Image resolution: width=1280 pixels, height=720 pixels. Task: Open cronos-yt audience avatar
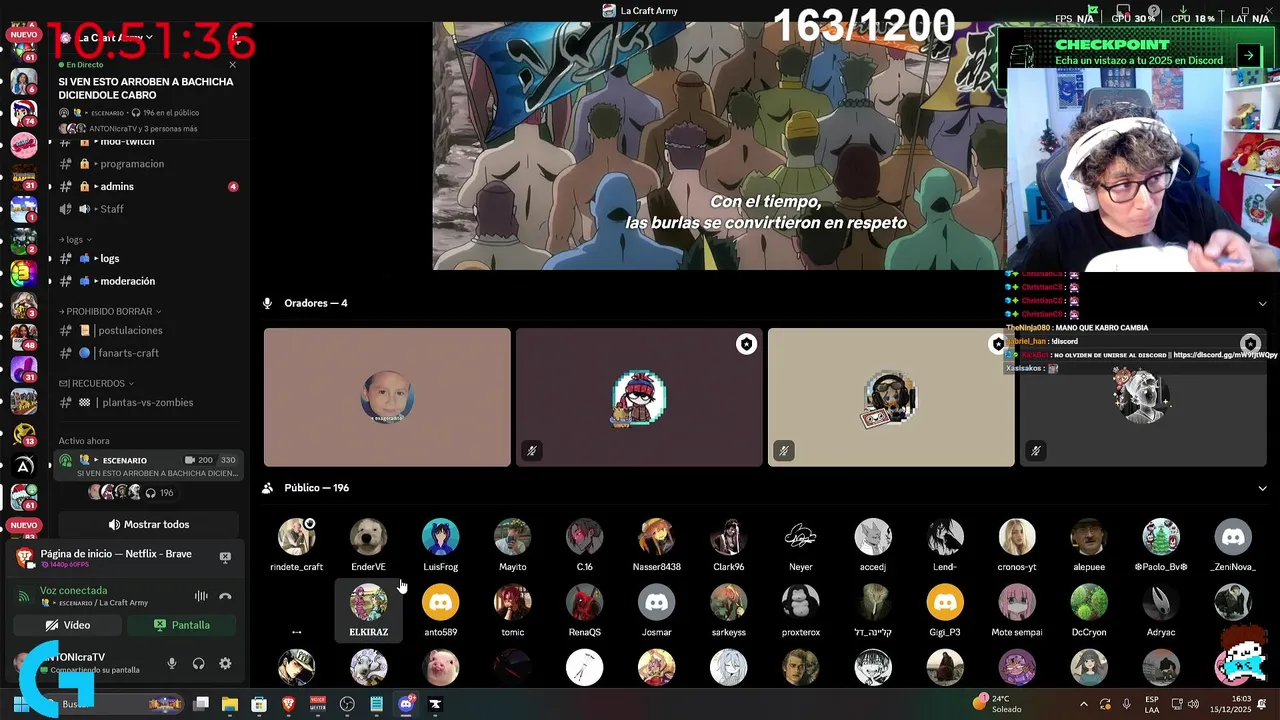pos(1016,537)
